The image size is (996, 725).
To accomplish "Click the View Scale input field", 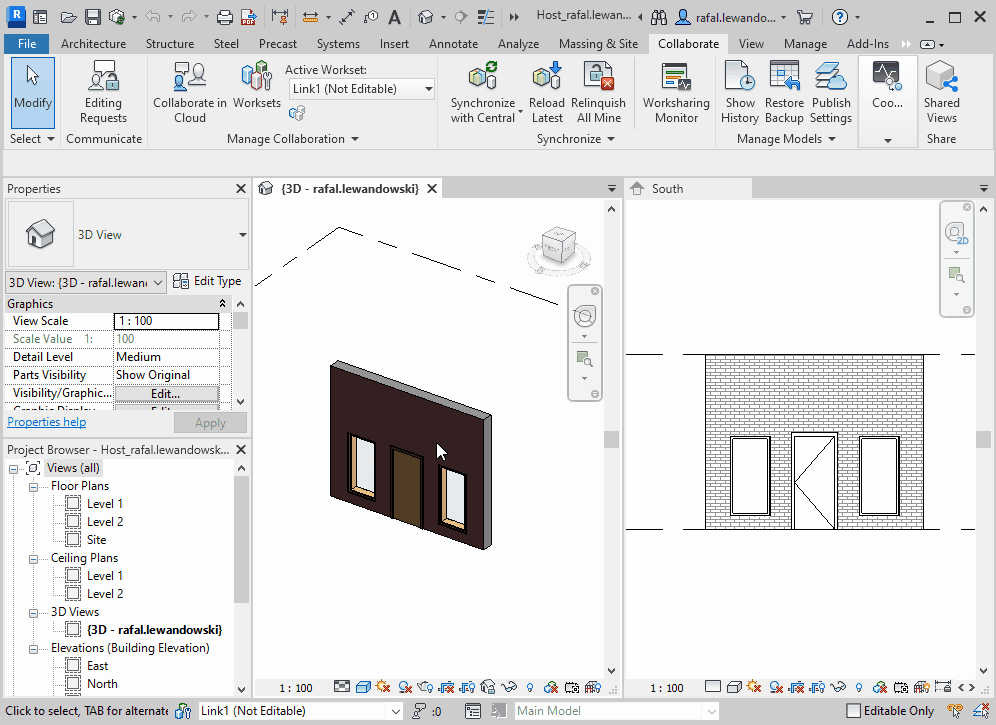I will 166,321.
